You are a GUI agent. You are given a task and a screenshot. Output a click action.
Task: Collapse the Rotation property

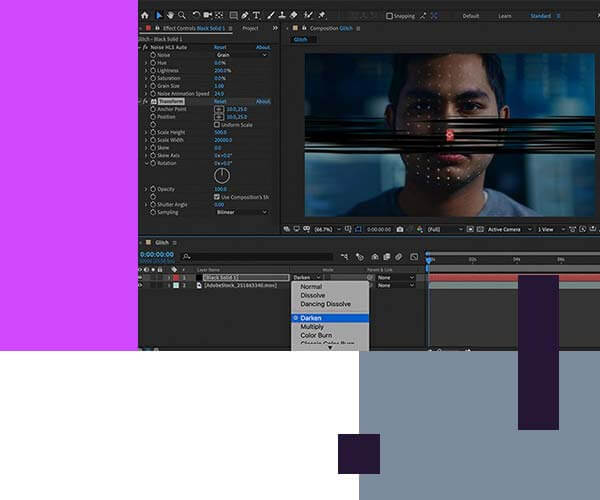(x=146, y=163)
